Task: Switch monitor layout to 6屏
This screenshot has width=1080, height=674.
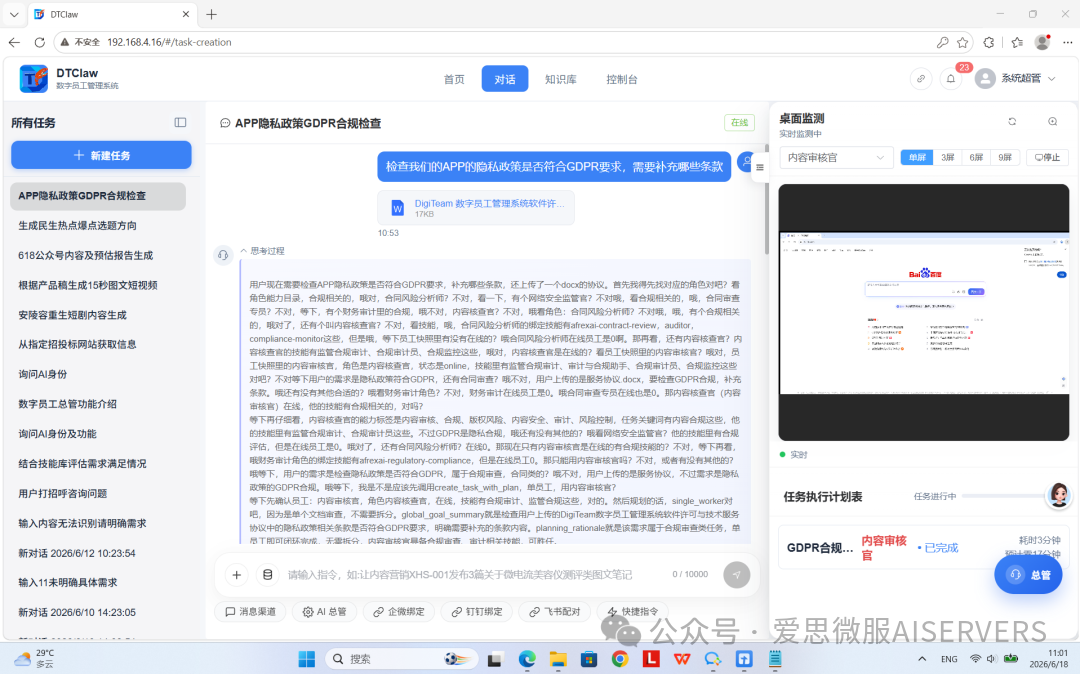Action: click(x=976, y=157)
